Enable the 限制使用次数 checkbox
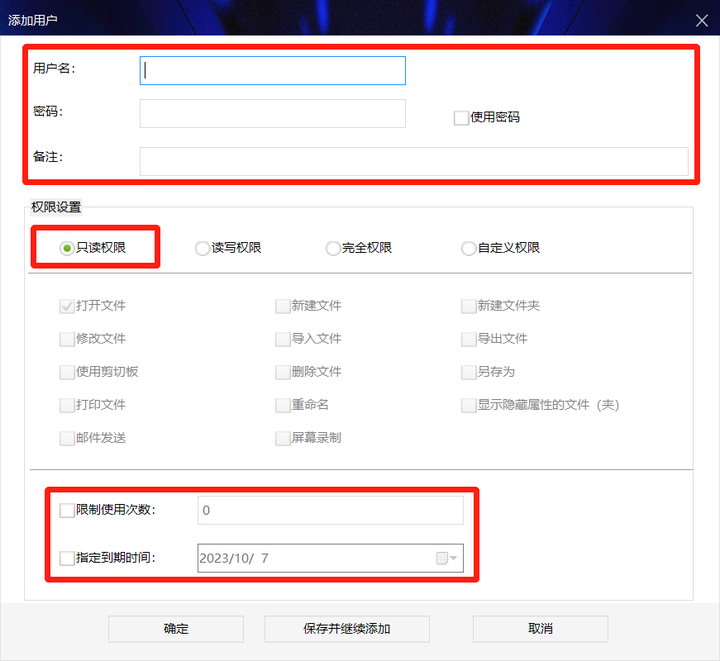The height and width of the screenshot is (661, 720). pyautogui.click(x=67, y=510)
